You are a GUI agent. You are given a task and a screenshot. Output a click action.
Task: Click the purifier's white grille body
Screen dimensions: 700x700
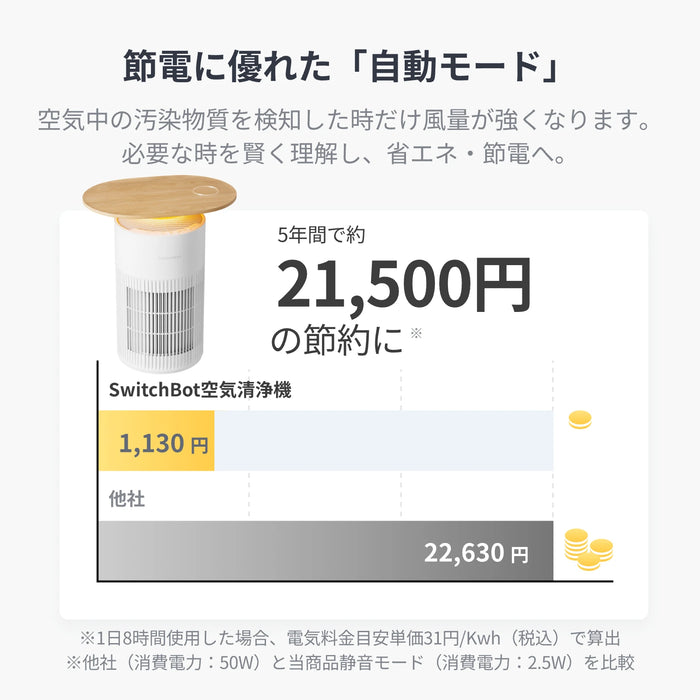(x=158, y=310)
